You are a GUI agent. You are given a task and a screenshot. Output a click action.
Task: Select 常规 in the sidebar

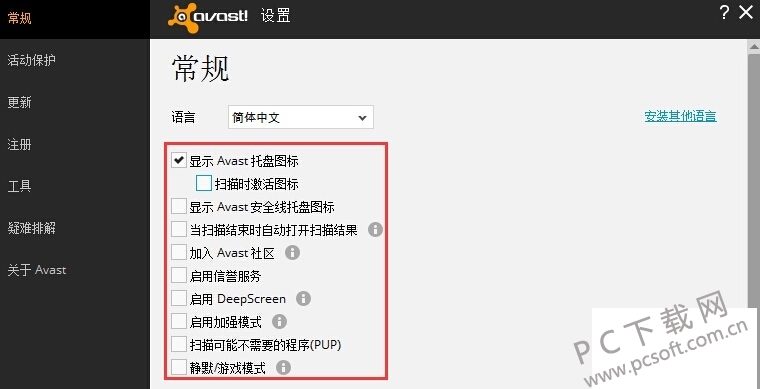click(75, 19)
